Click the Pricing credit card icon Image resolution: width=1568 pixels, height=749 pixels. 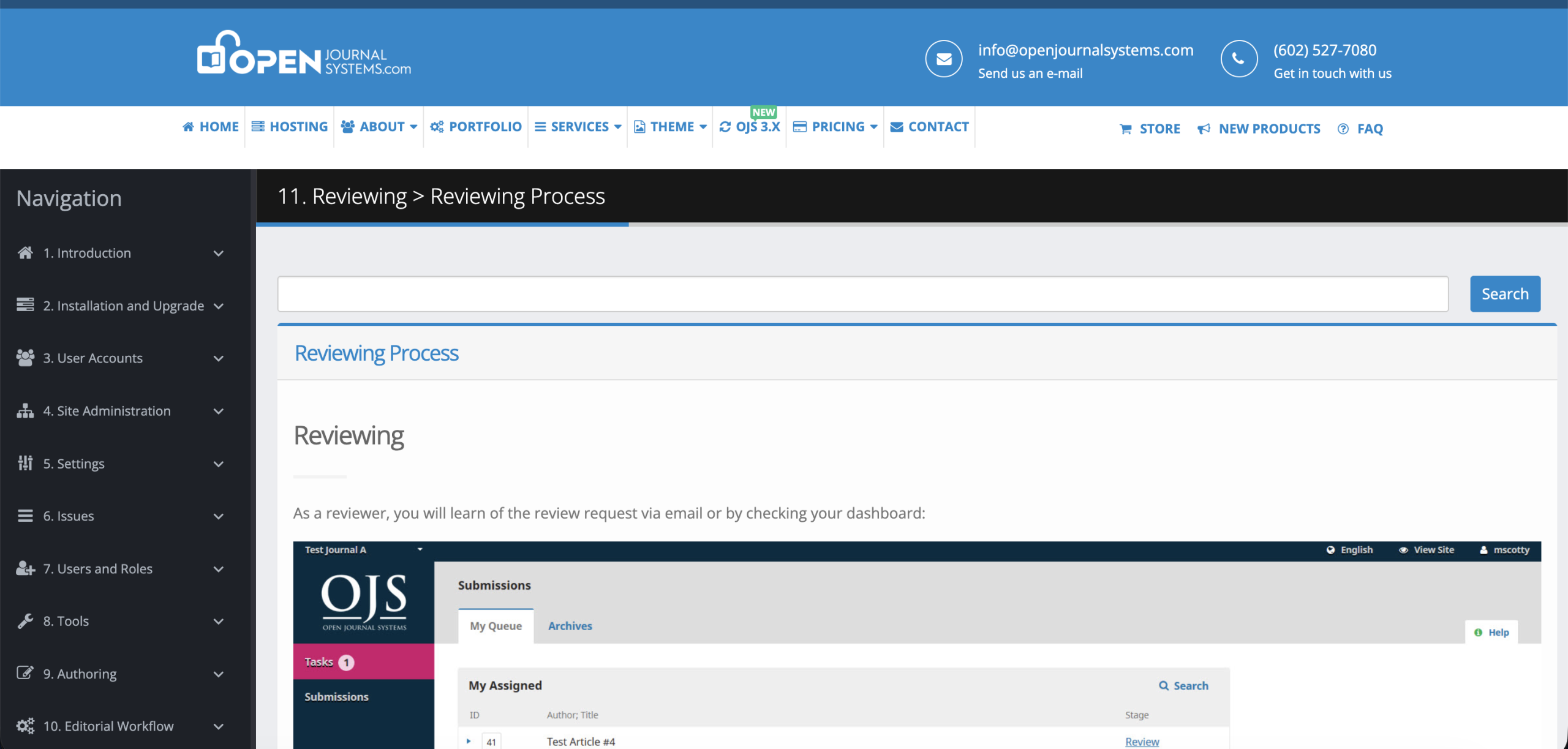(x=799, y=127)
